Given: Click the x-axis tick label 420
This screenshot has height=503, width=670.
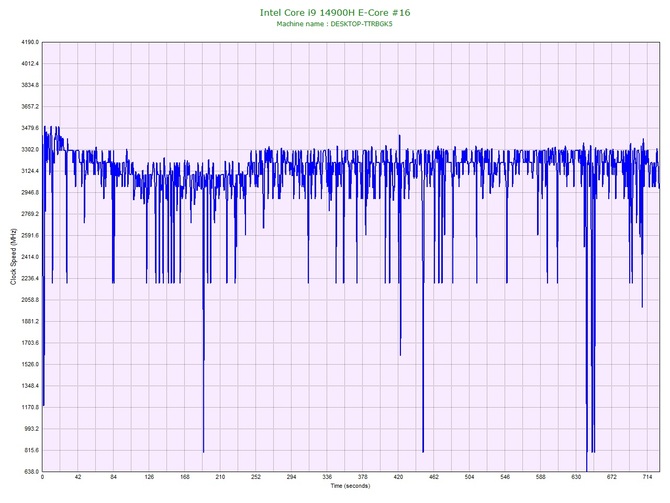Looking at the screenshot, I should coord(398,477).
